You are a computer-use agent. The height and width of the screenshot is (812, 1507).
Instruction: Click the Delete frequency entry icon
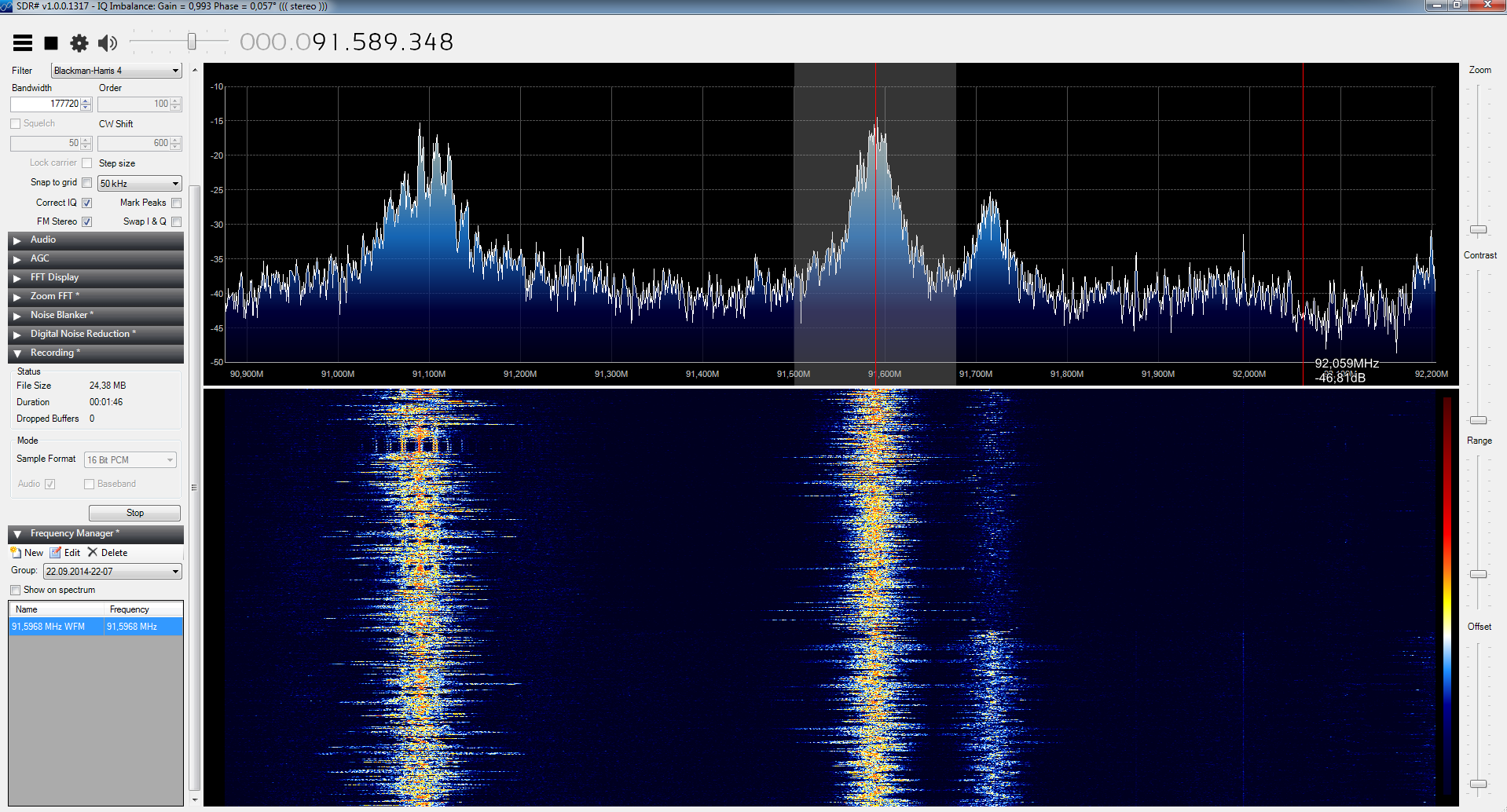93,553
